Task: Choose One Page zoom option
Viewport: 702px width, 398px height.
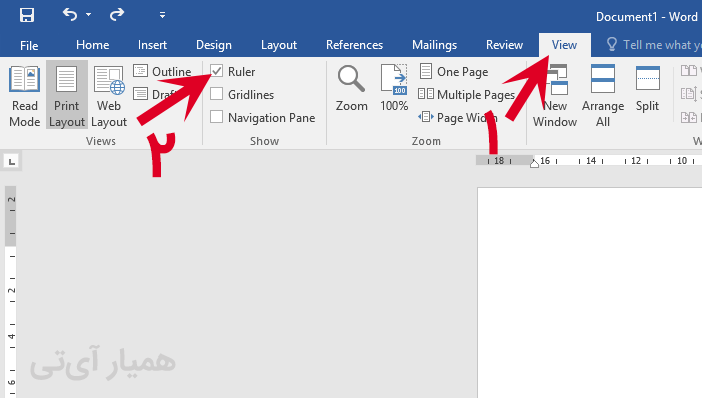Action: (453, 71)
